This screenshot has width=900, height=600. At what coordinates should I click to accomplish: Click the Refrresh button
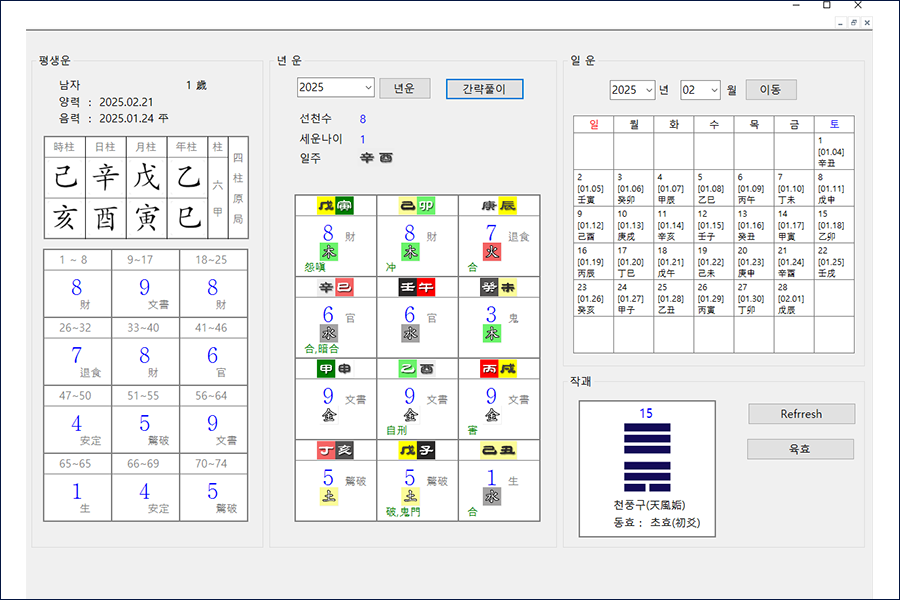tap(801, 414)
